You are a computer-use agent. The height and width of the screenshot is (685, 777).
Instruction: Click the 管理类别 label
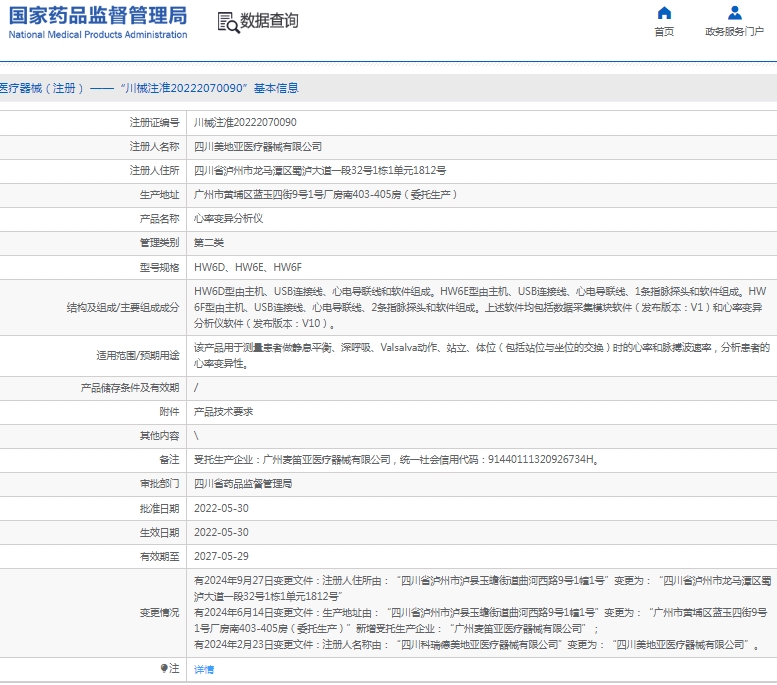coord(159,242)
